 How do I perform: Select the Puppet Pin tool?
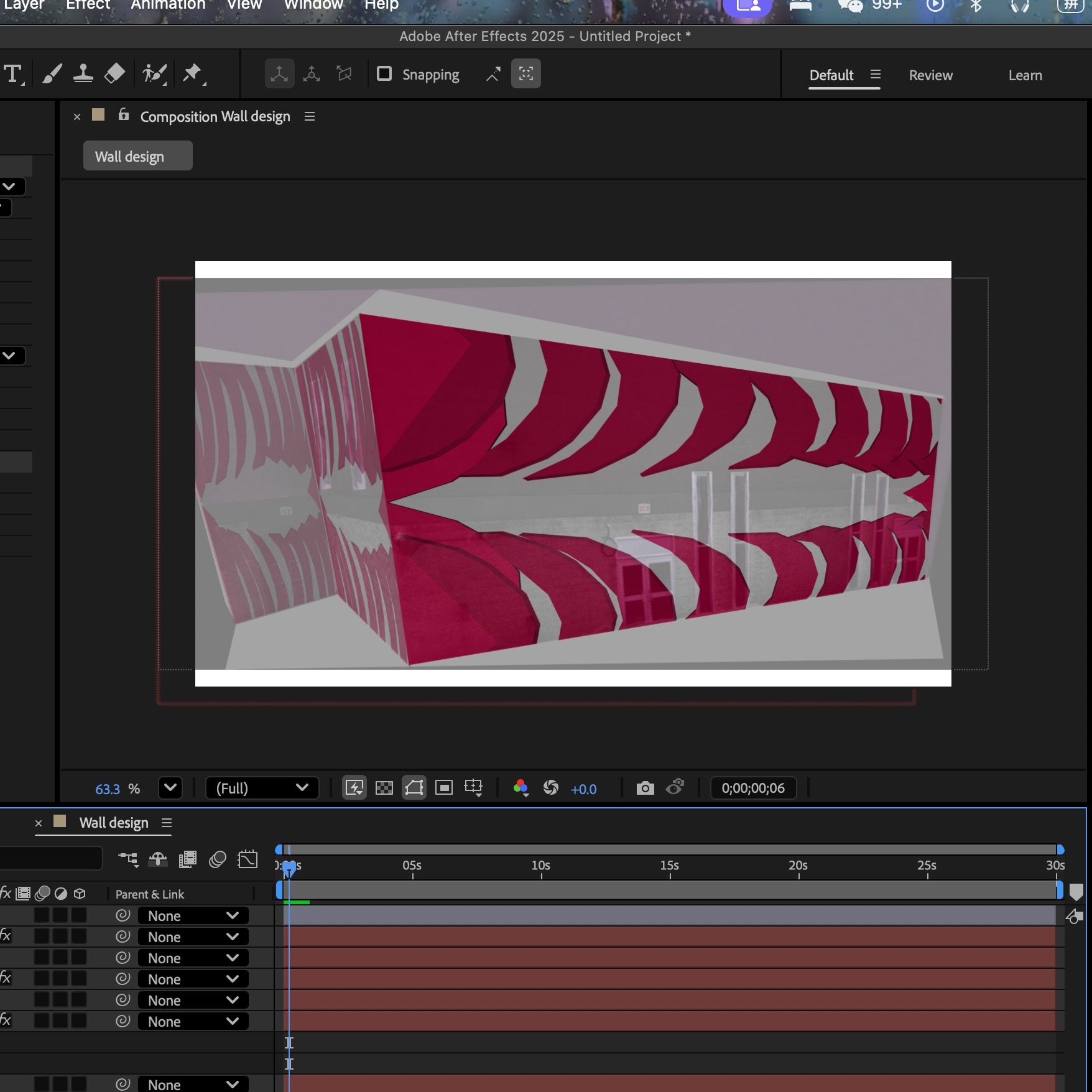193,73
